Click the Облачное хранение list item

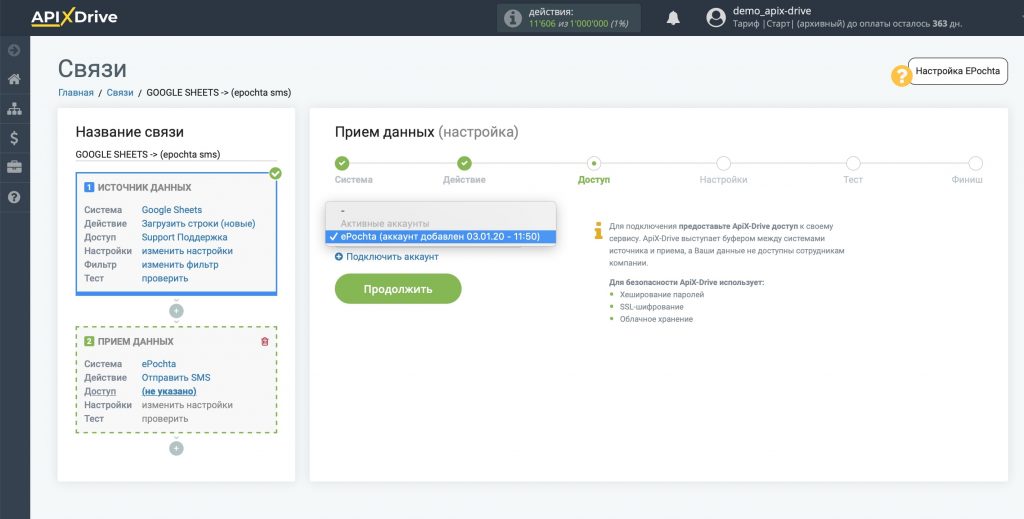click(656, 319)
